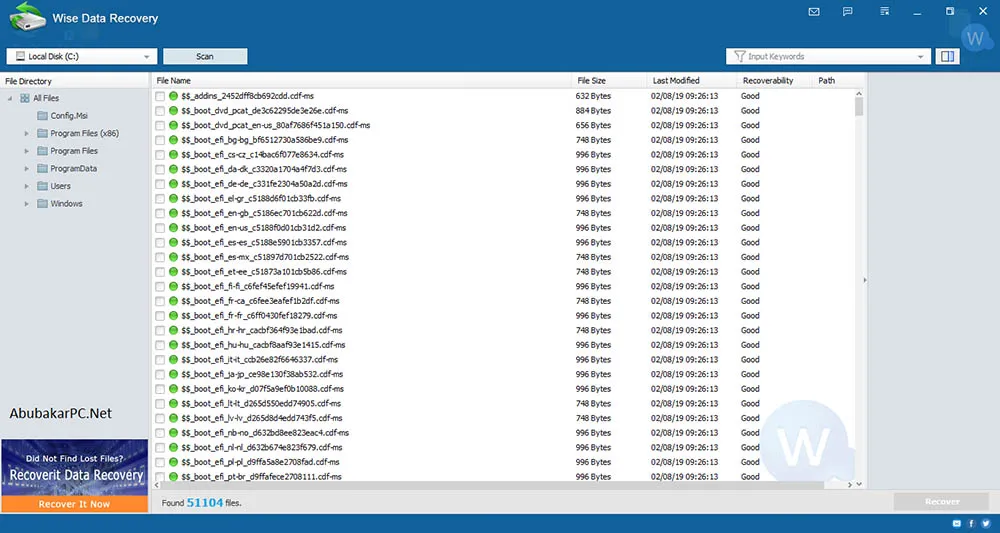Open the Facebook icon in bottom status bar
The width and height of the screenshot is (1000, 533).
pyautogui.click(x=972, y=523)
